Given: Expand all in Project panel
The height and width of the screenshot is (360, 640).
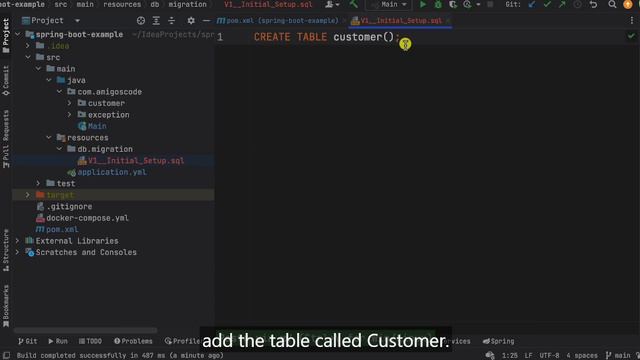Looking at the screenshot, I should (156, 20).
